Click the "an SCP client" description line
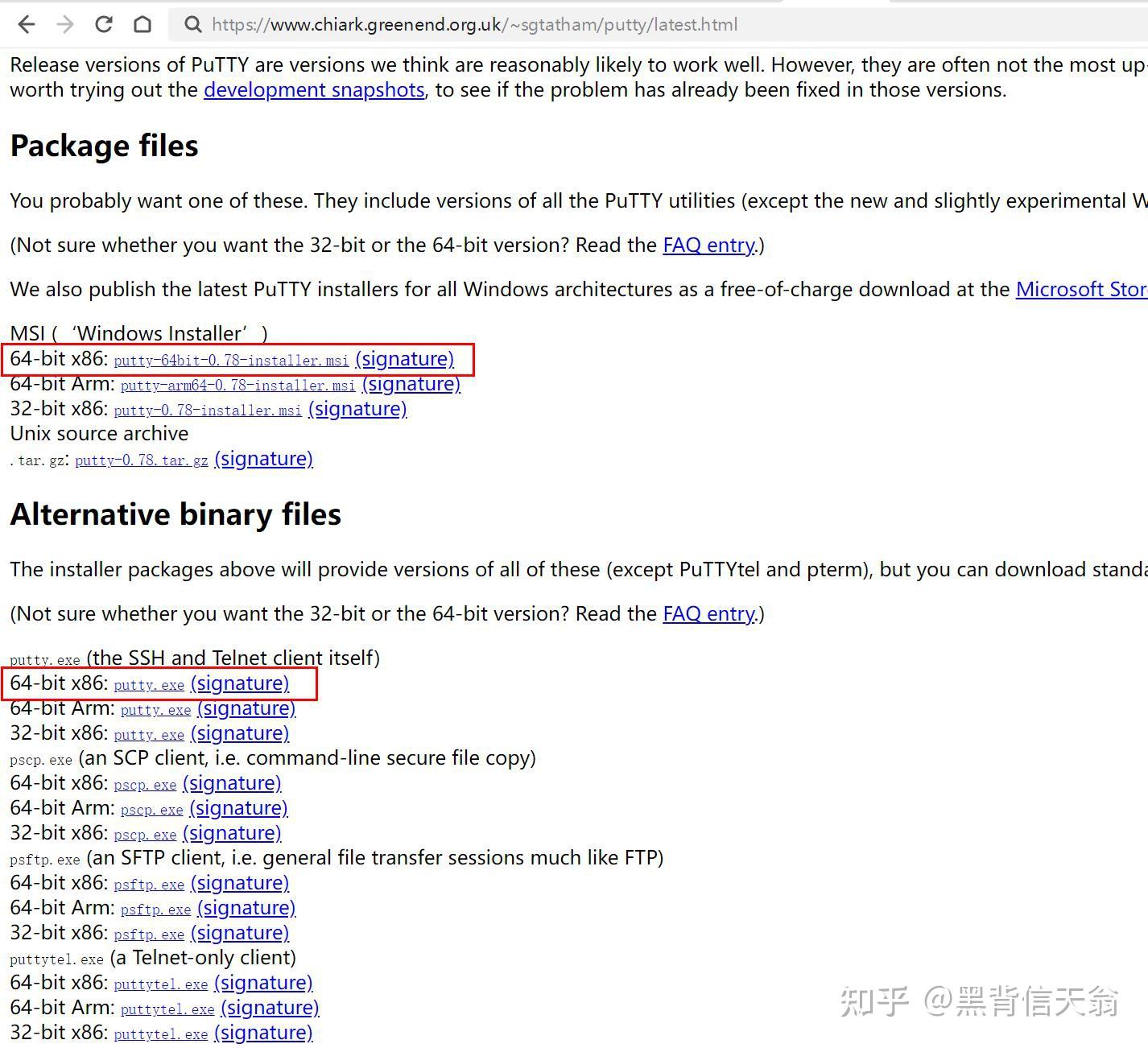This screenshot has width=1148, height=1048. [308, 758]
